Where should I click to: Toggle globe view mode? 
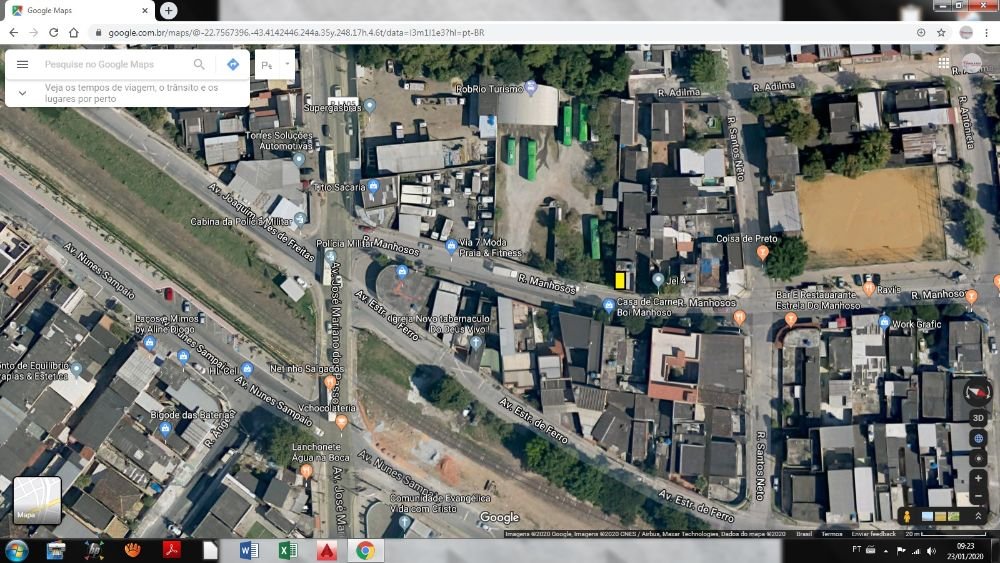[978, 438]
